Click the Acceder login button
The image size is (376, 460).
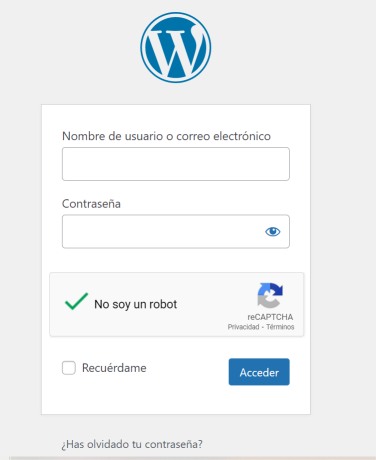[259, 372]
